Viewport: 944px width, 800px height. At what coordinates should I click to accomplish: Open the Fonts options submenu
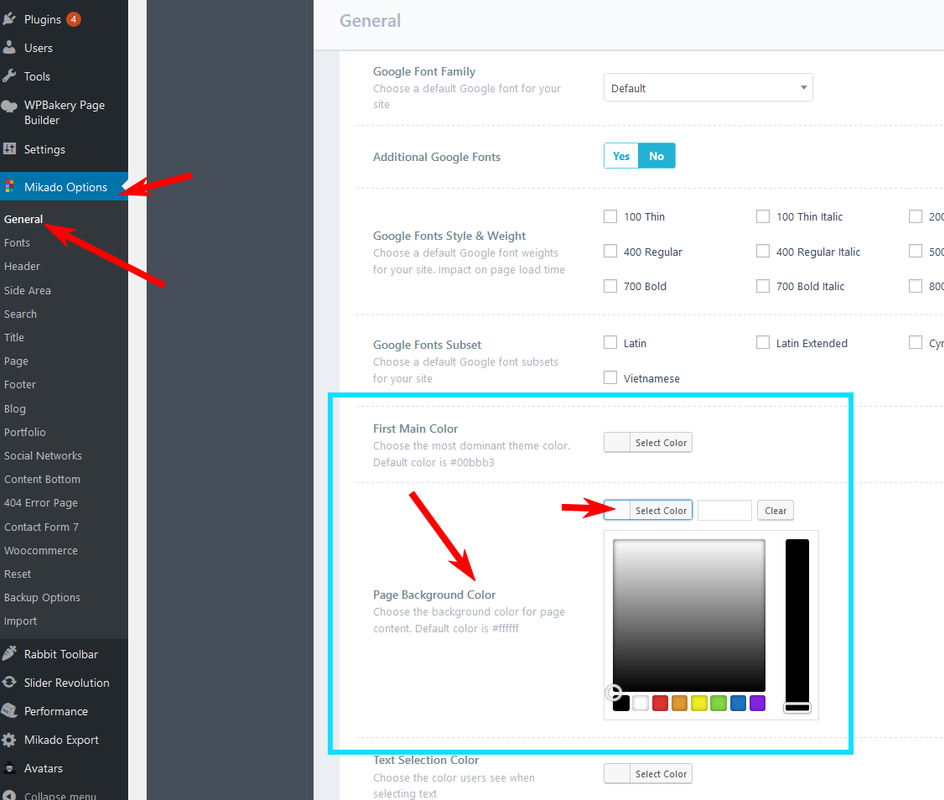click(x=17, y=243)
